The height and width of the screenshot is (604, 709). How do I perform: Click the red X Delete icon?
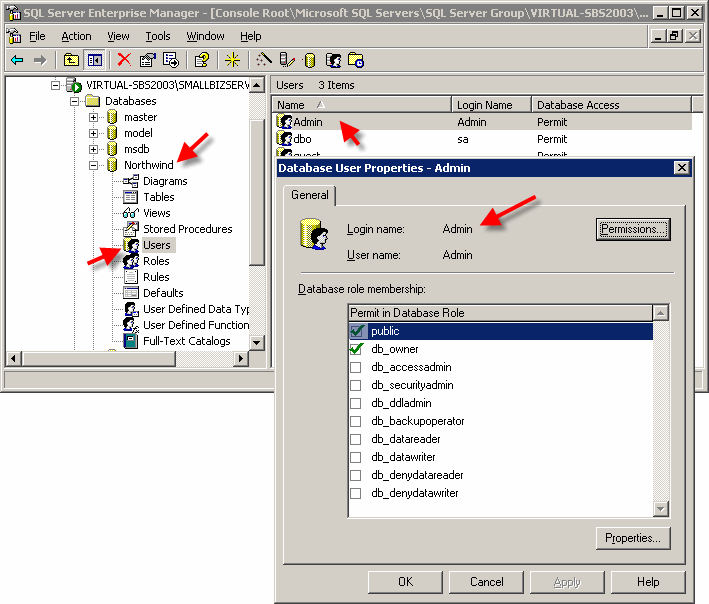124,60
